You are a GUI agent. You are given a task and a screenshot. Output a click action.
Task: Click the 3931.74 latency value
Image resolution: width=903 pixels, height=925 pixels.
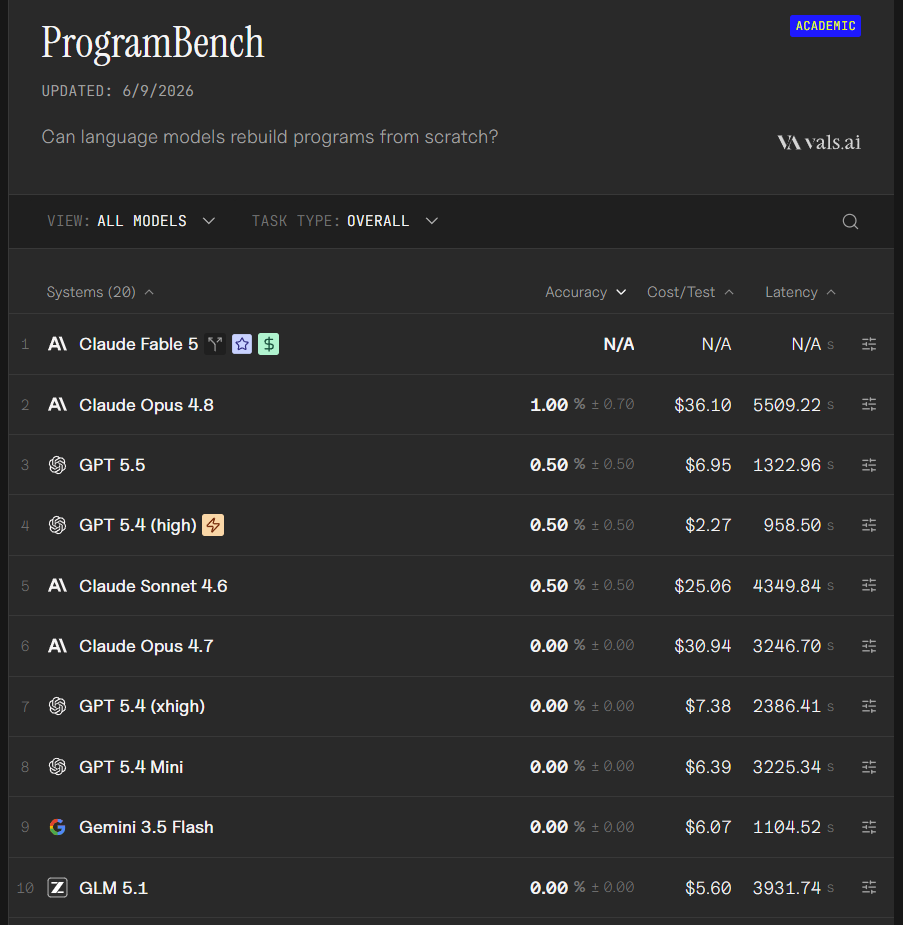pos(787,887)
